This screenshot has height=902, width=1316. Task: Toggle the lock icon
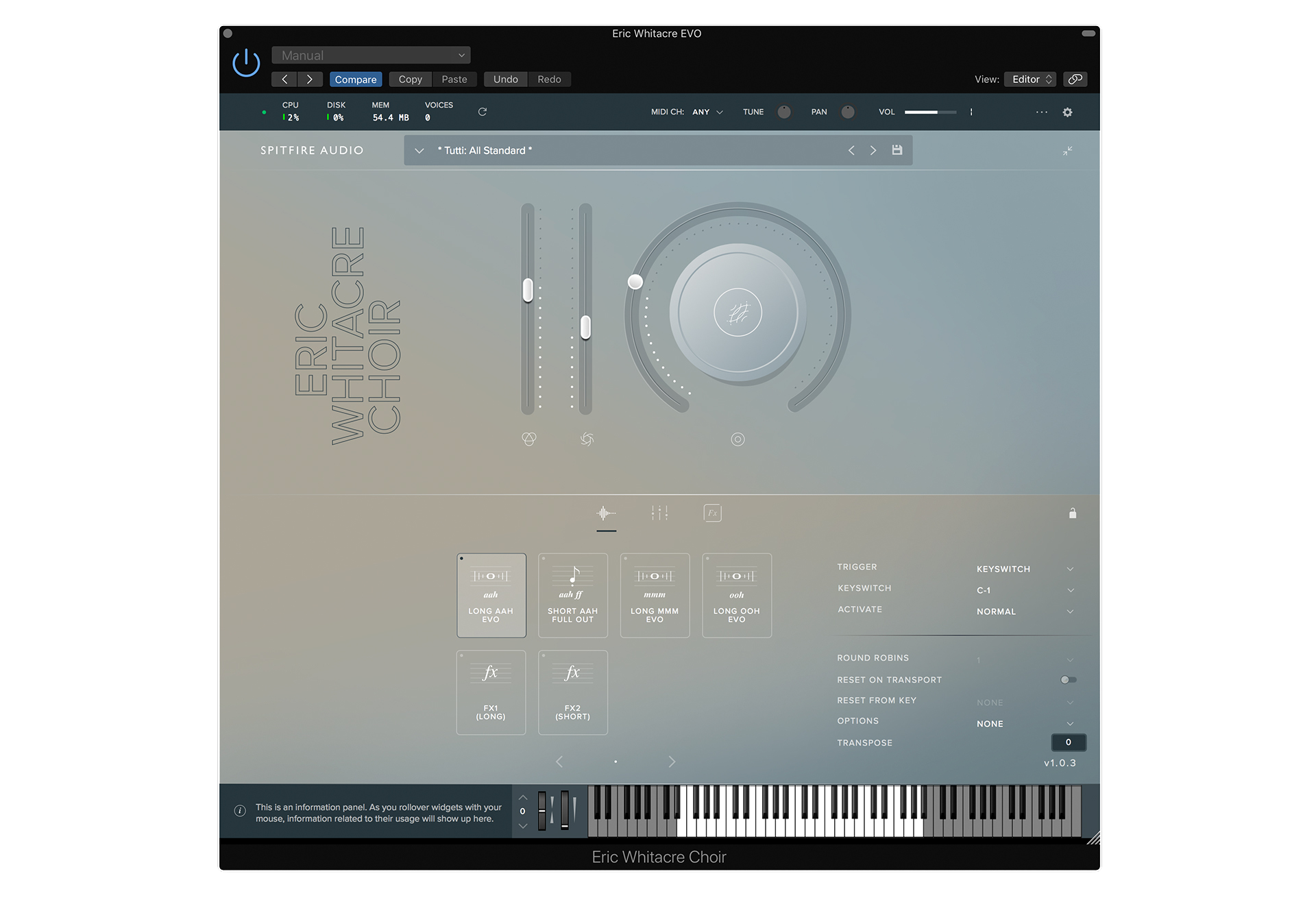pyautogui.click(x=1073, y=513)
